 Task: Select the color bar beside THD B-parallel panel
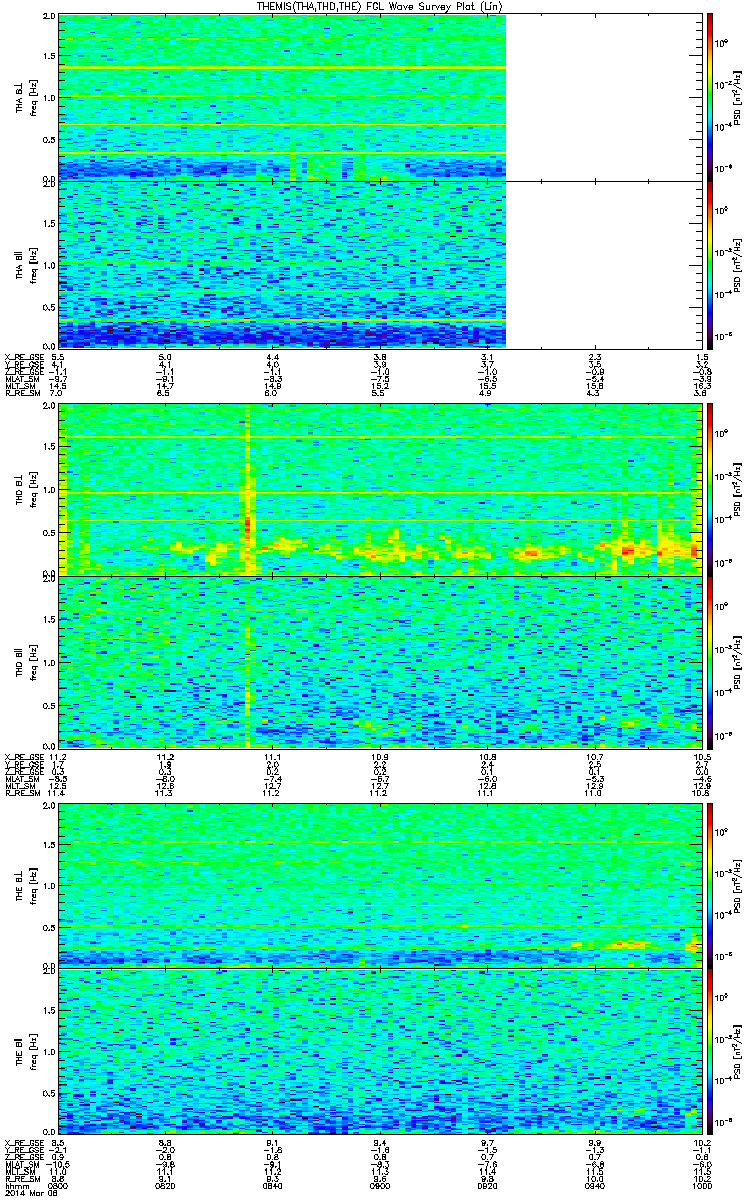[709, 661]
